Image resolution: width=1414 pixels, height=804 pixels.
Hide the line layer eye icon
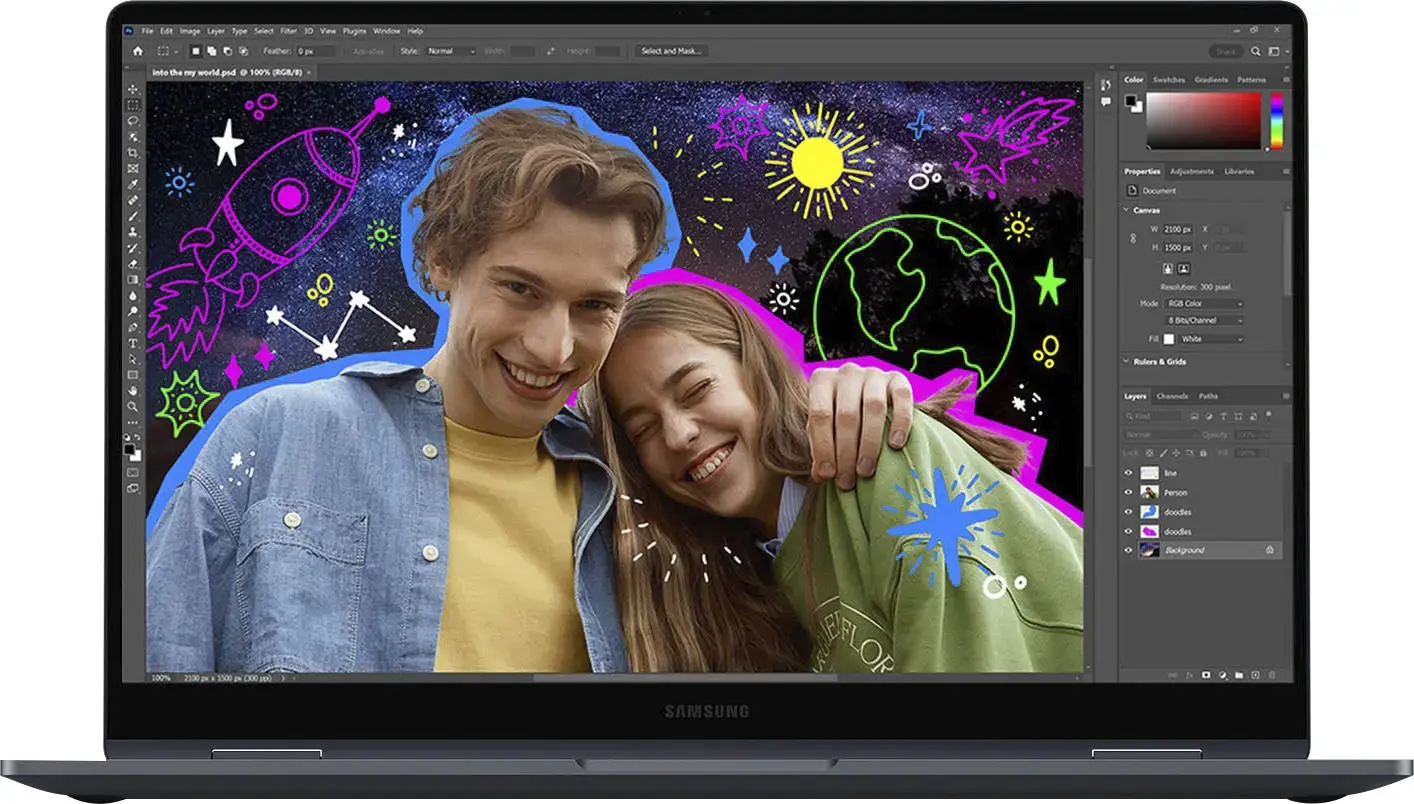tap(1128, 473)
